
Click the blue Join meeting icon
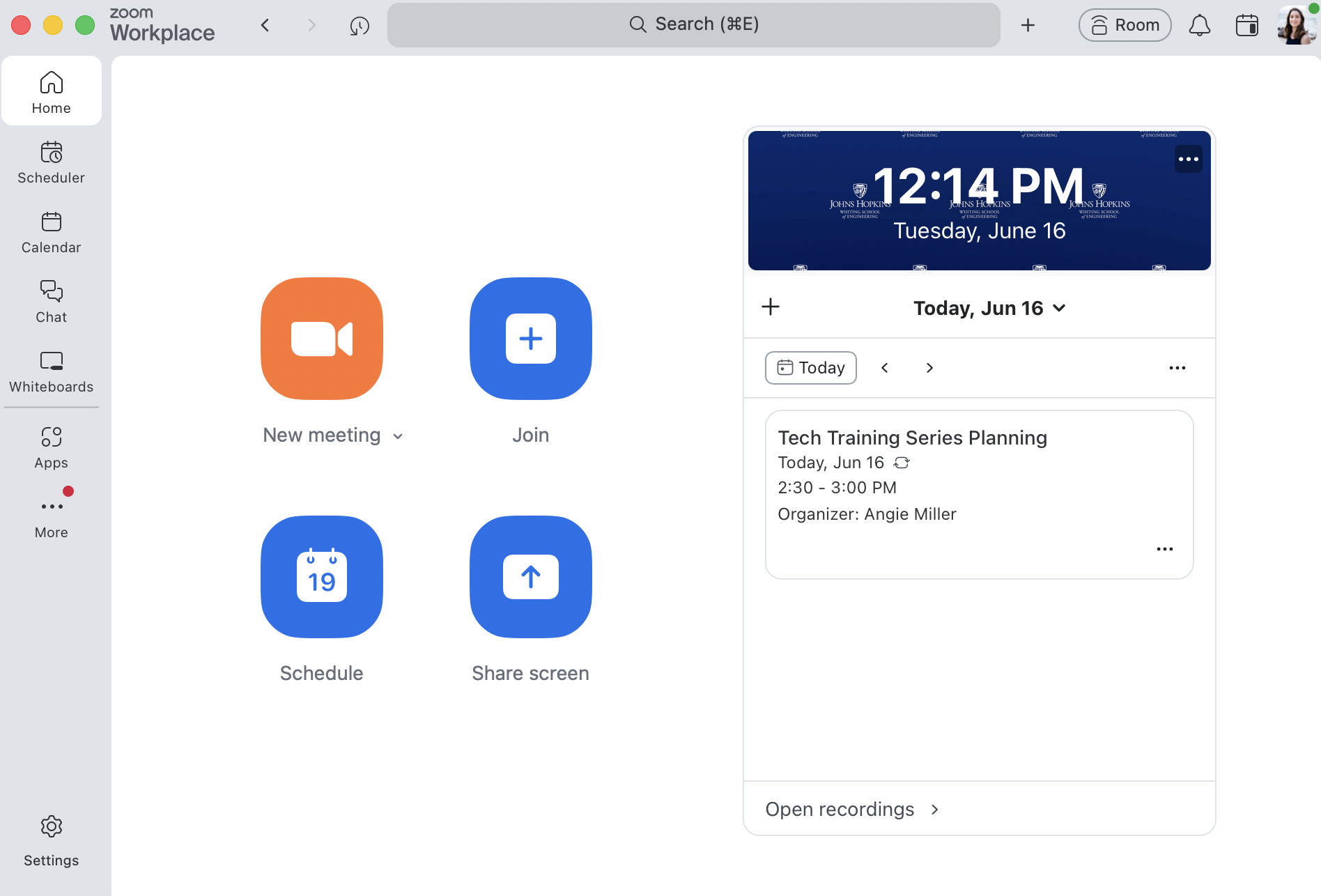coord(531,339)
